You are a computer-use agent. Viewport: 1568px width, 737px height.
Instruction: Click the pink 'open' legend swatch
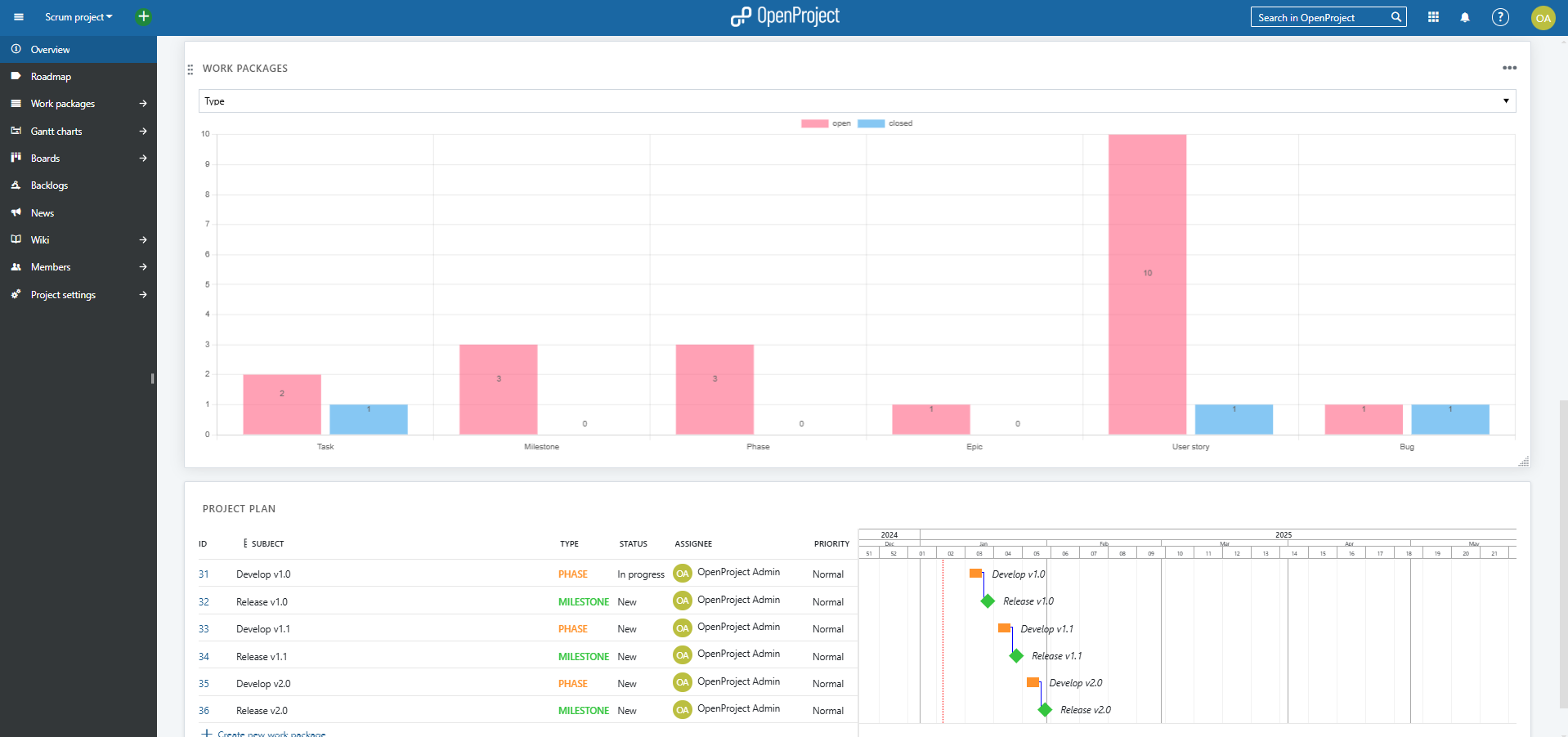coord(814,123)
